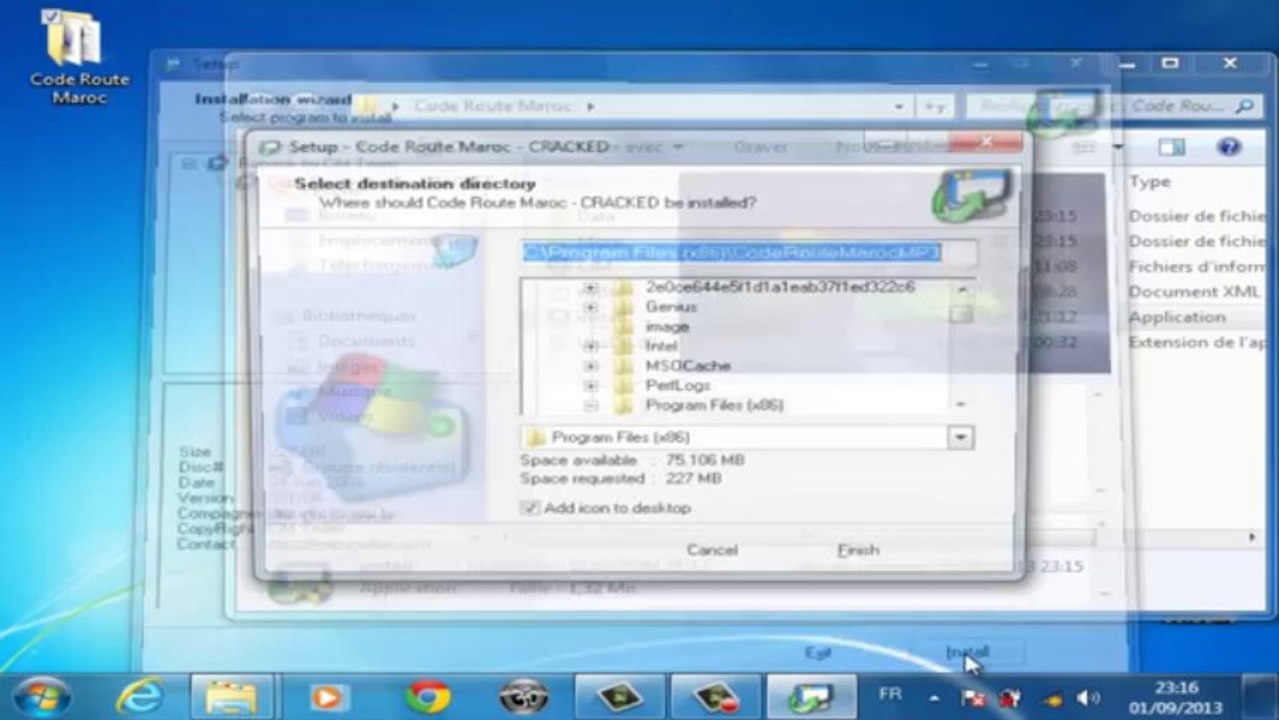Collapse the Program Files (x86) tree node
The image size is (1279, 720).
click(x=590, y=405)
